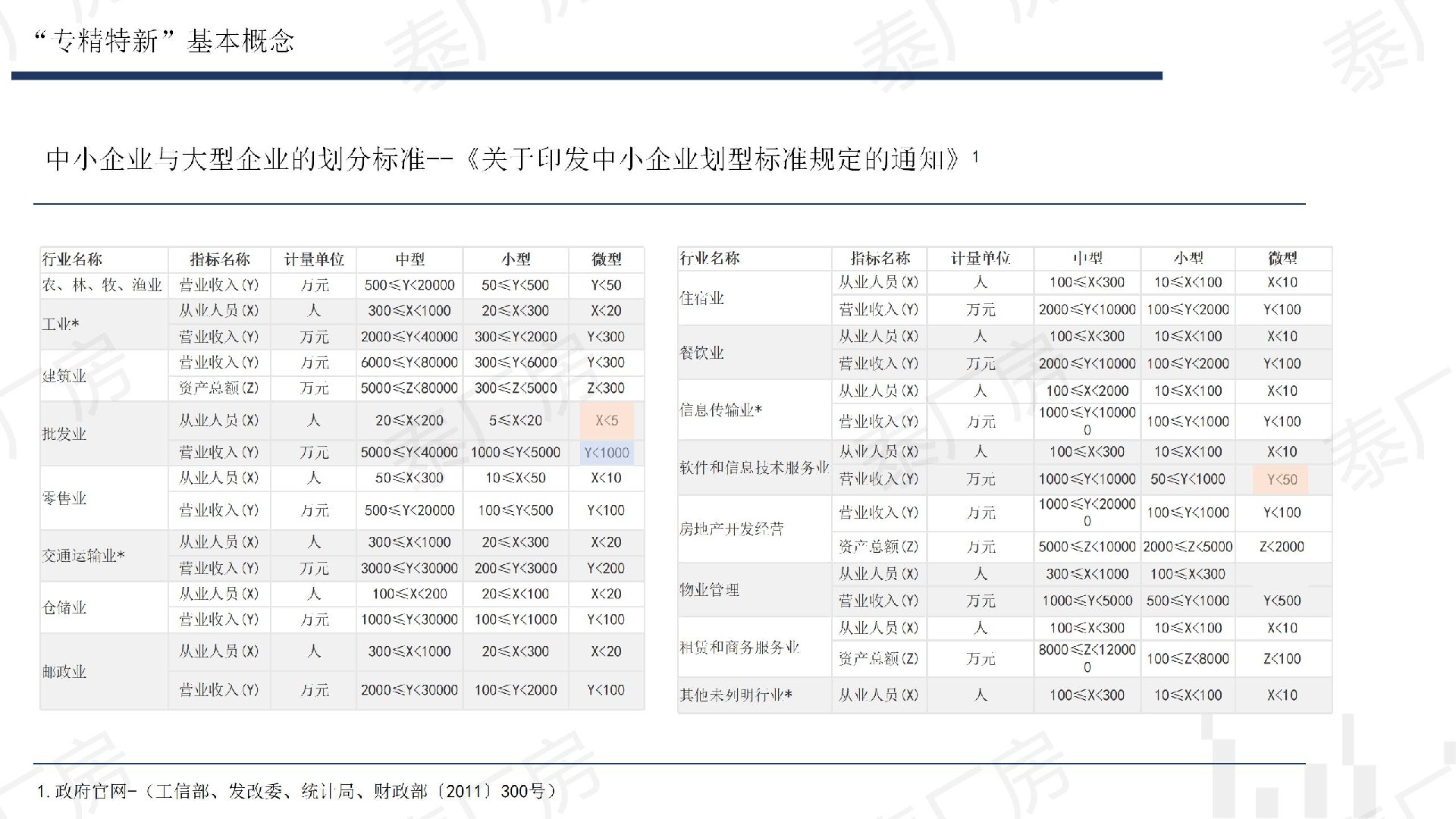The width and height of the screenshot is (1456, 819).
Task: Select the 住宿业 industry cell
Action: (754, 297)
